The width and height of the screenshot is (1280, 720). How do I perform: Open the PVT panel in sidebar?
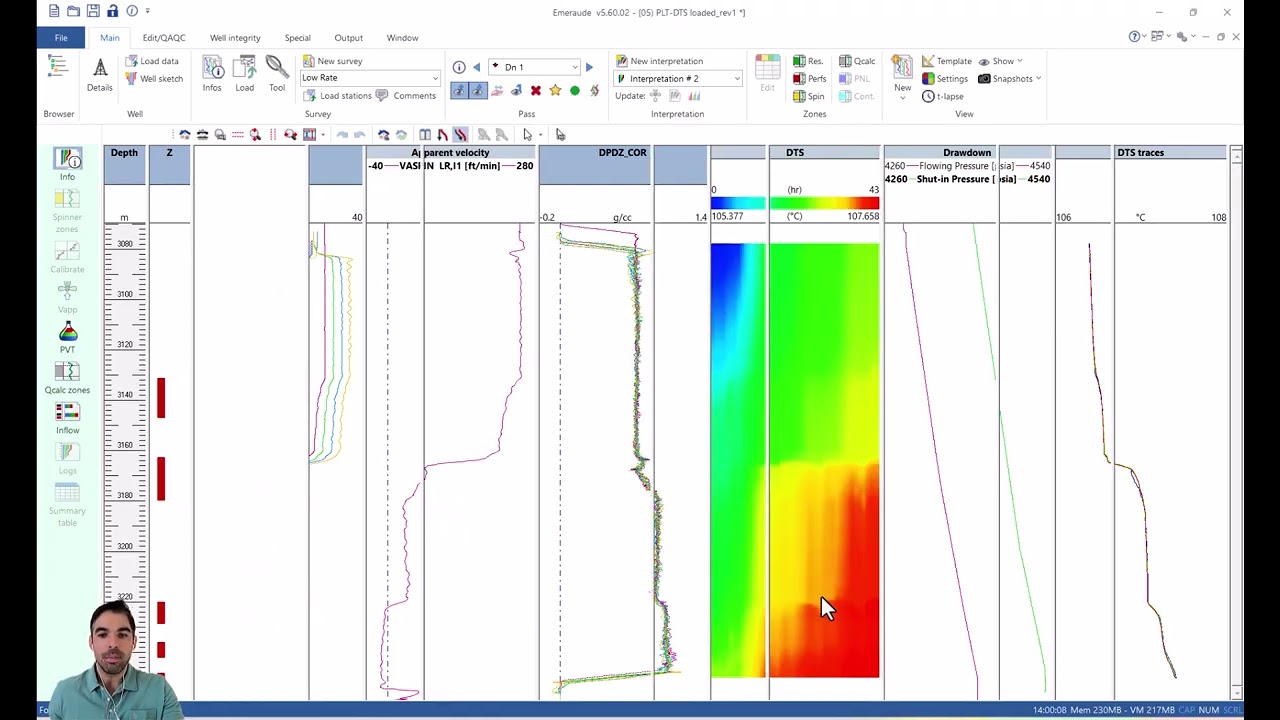(67, 337)
